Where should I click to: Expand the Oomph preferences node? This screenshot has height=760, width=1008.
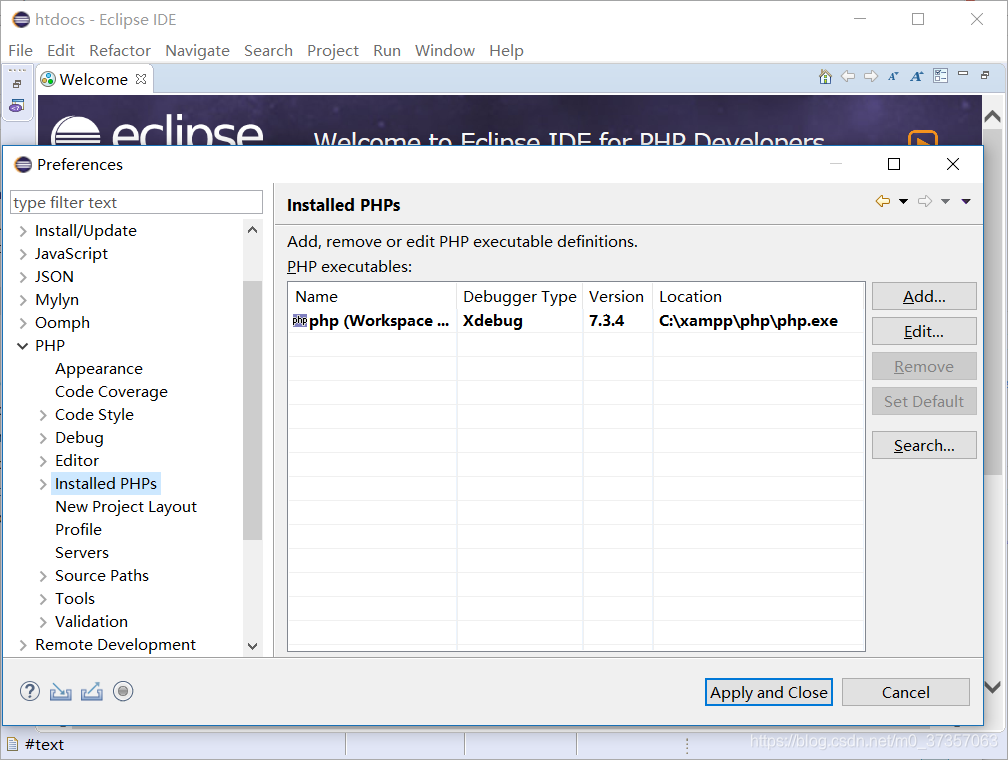[23, 323]
